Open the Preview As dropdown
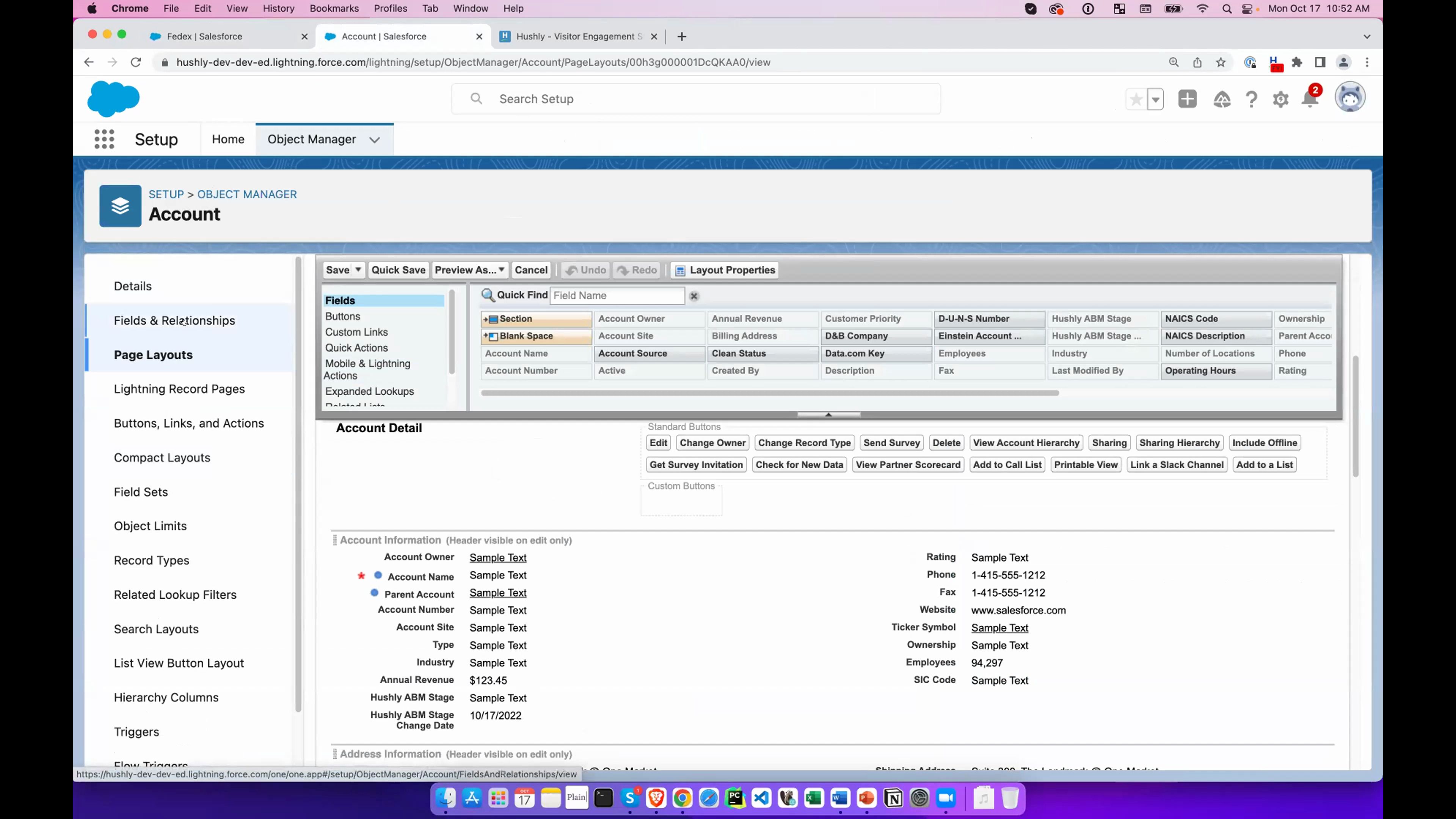1456x819 pixels. tap(469, 270)
